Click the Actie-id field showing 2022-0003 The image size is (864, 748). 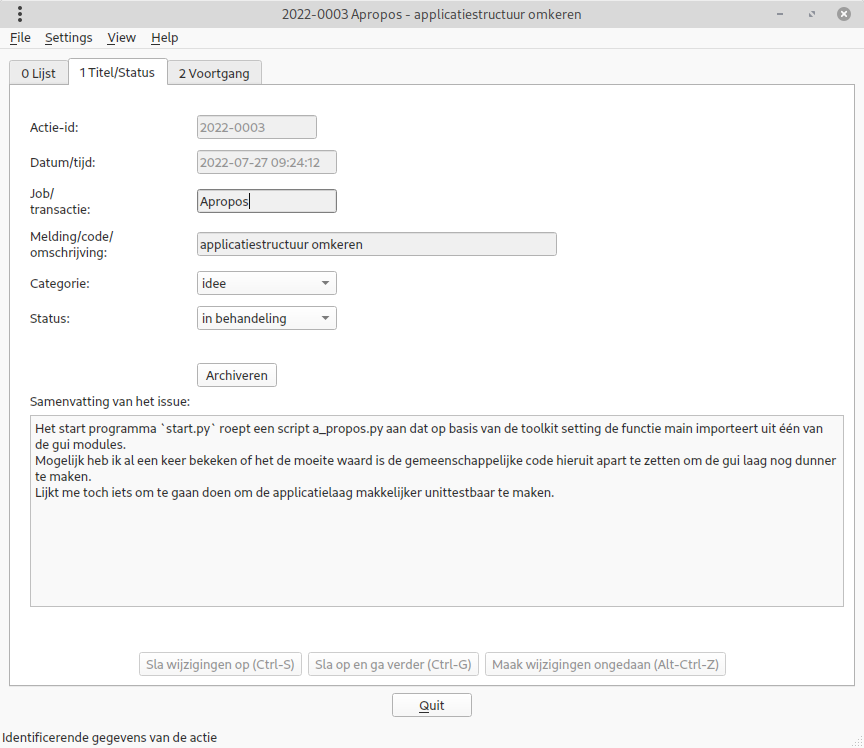pyautogui.click(x=256, y=127)
